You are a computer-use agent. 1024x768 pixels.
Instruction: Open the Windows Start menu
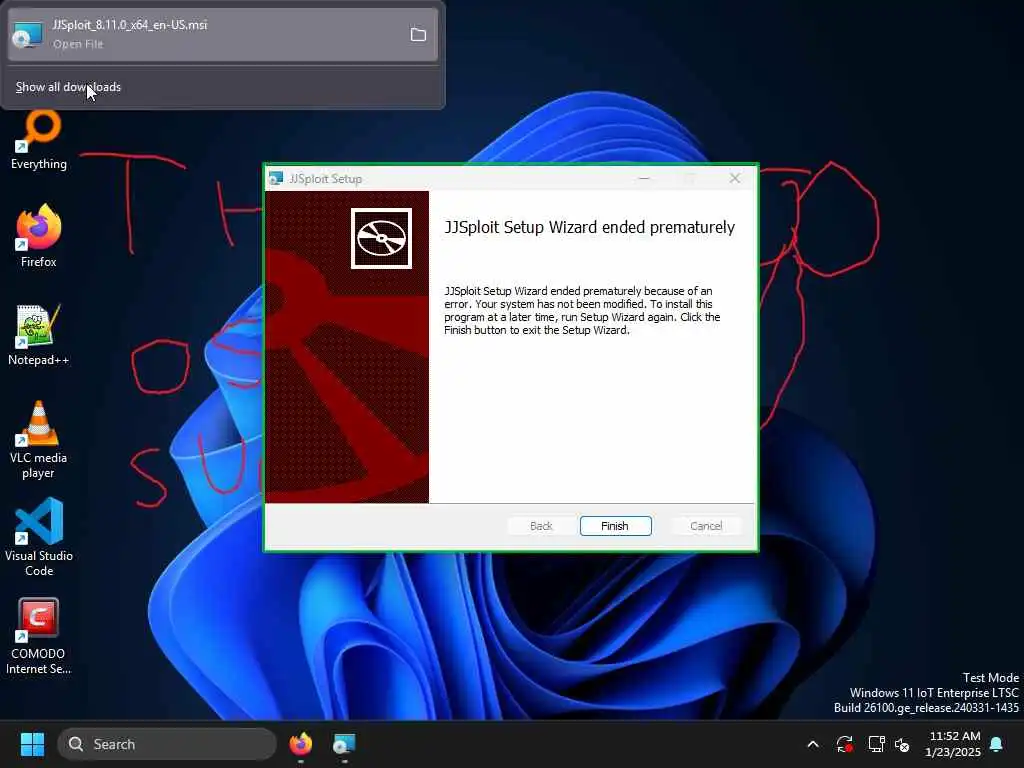[x=32, y=744]
